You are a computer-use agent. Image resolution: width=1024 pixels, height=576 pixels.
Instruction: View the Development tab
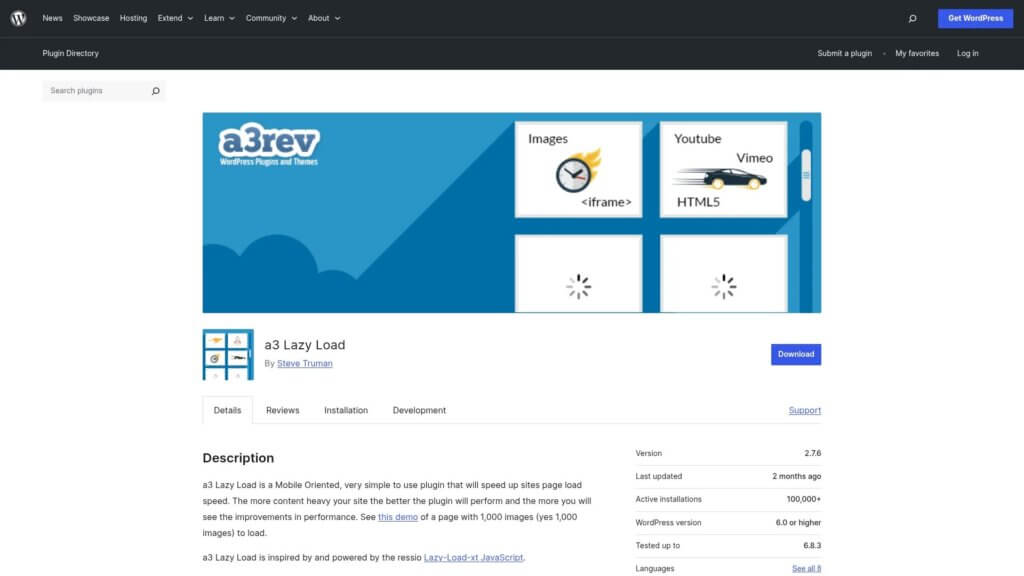click(419, 410)
